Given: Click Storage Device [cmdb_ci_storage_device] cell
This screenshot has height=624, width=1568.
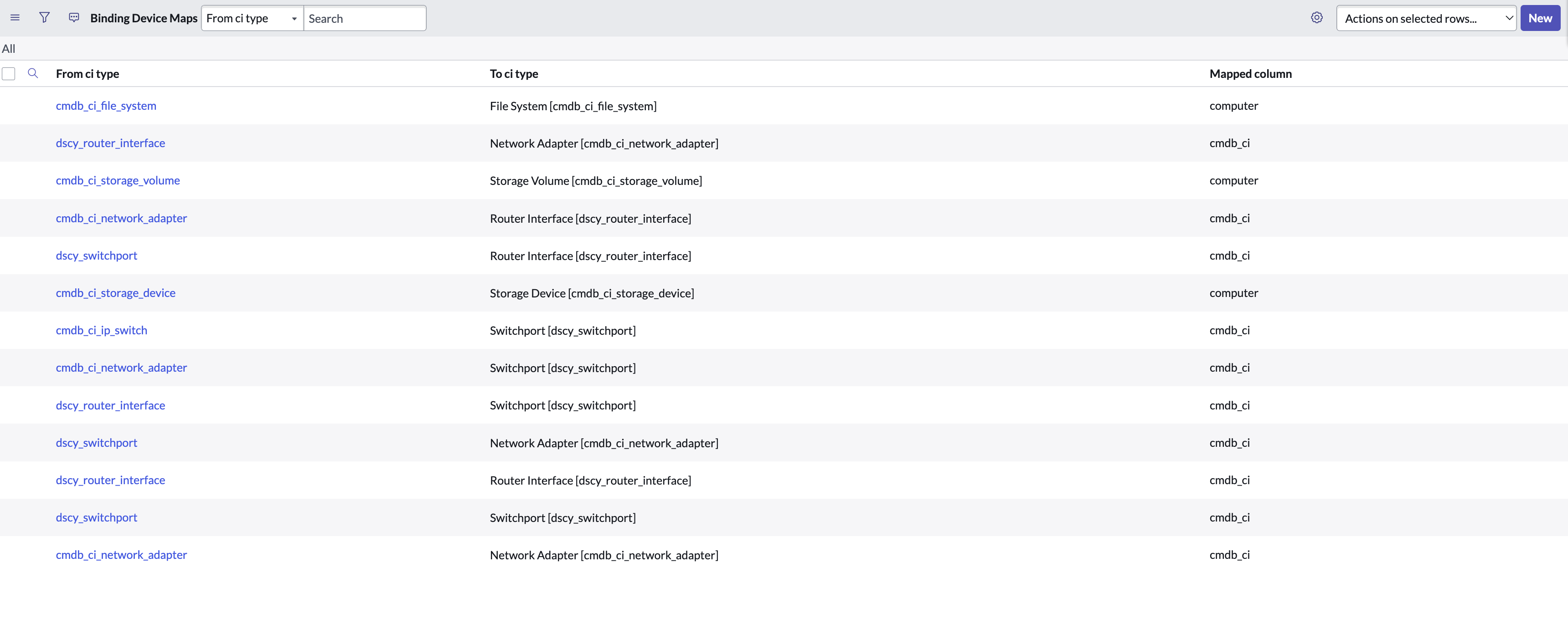Looking at the screenshot, I should 592,293.
